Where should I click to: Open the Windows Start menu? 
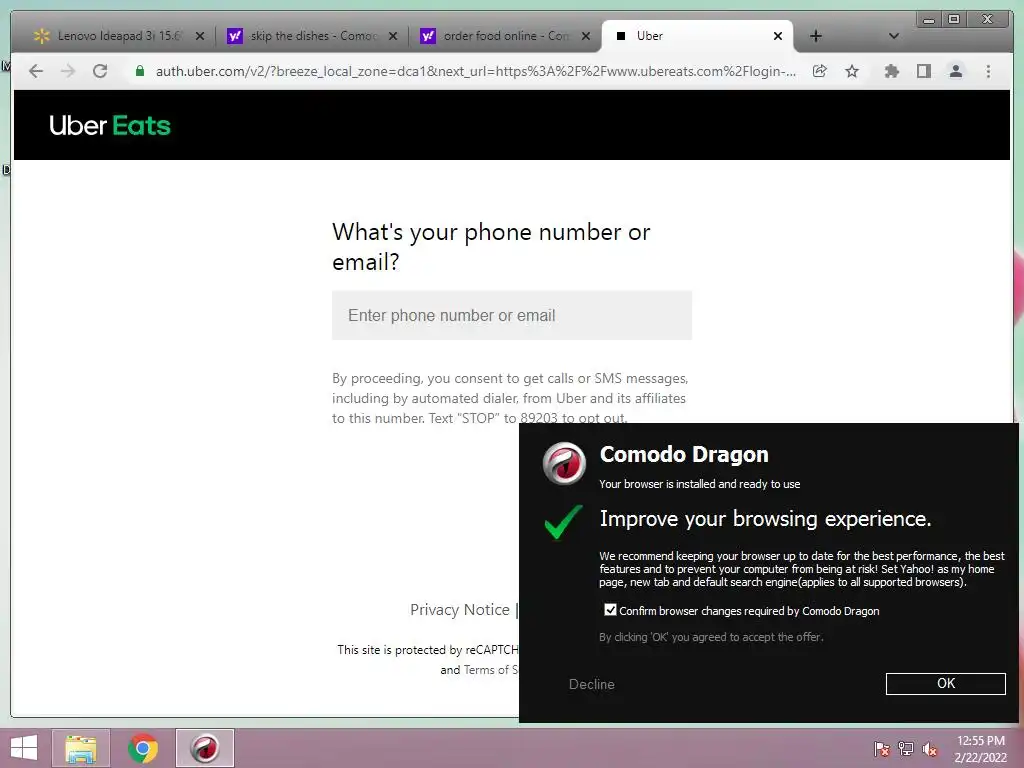coord(24,748)
